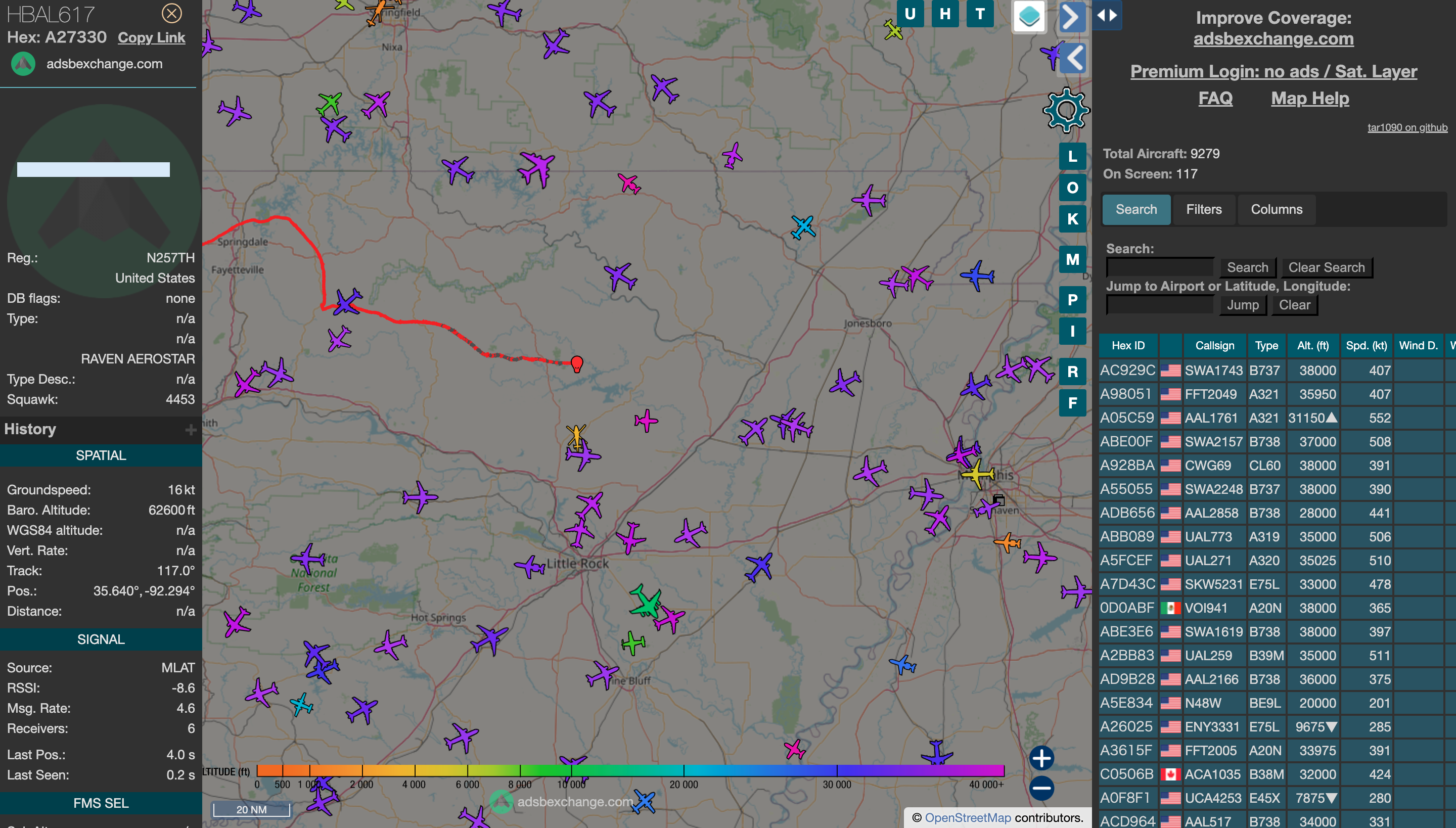Viewport: 1456px width, 828px height.
Task: Toggle the H map button
Action: coord(945,14)
